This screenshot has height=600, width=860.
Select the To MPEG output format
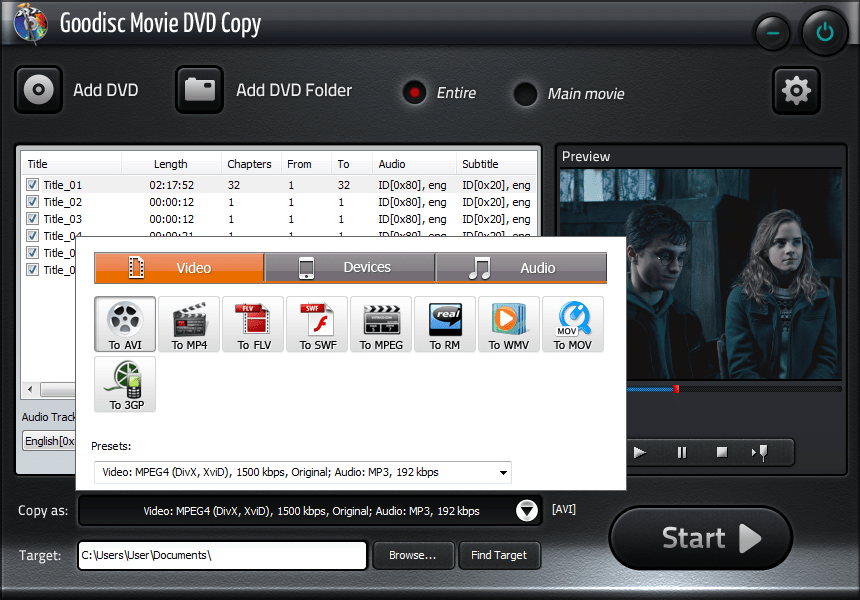point(380,324)
